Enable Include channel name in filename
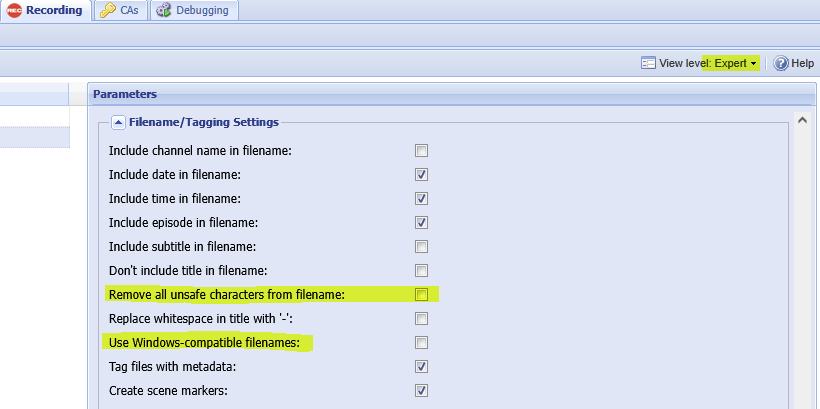Viewport: 820px width, 409px height. [422, 151]
